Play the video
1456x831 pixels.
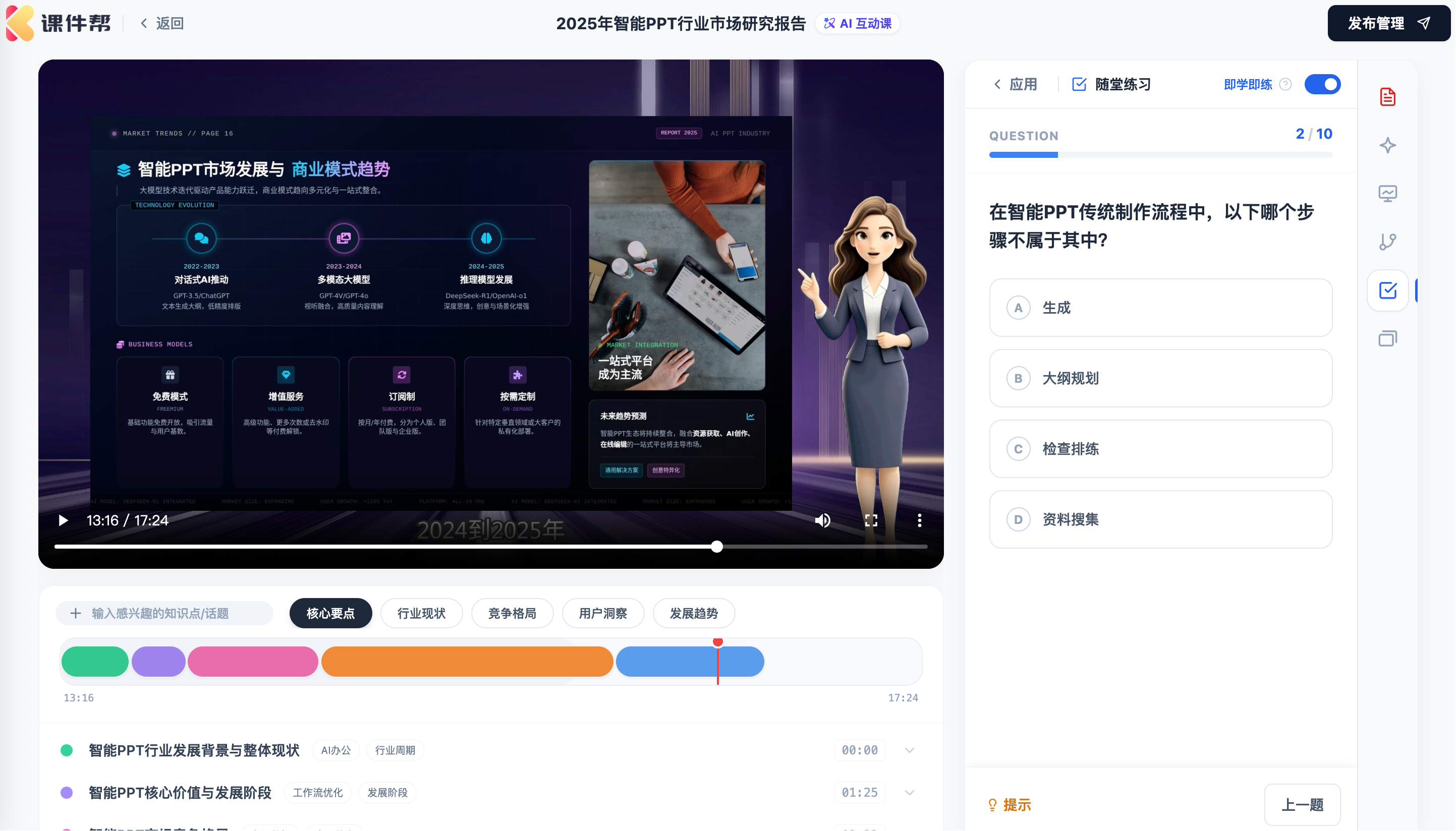tap(63, 520)
